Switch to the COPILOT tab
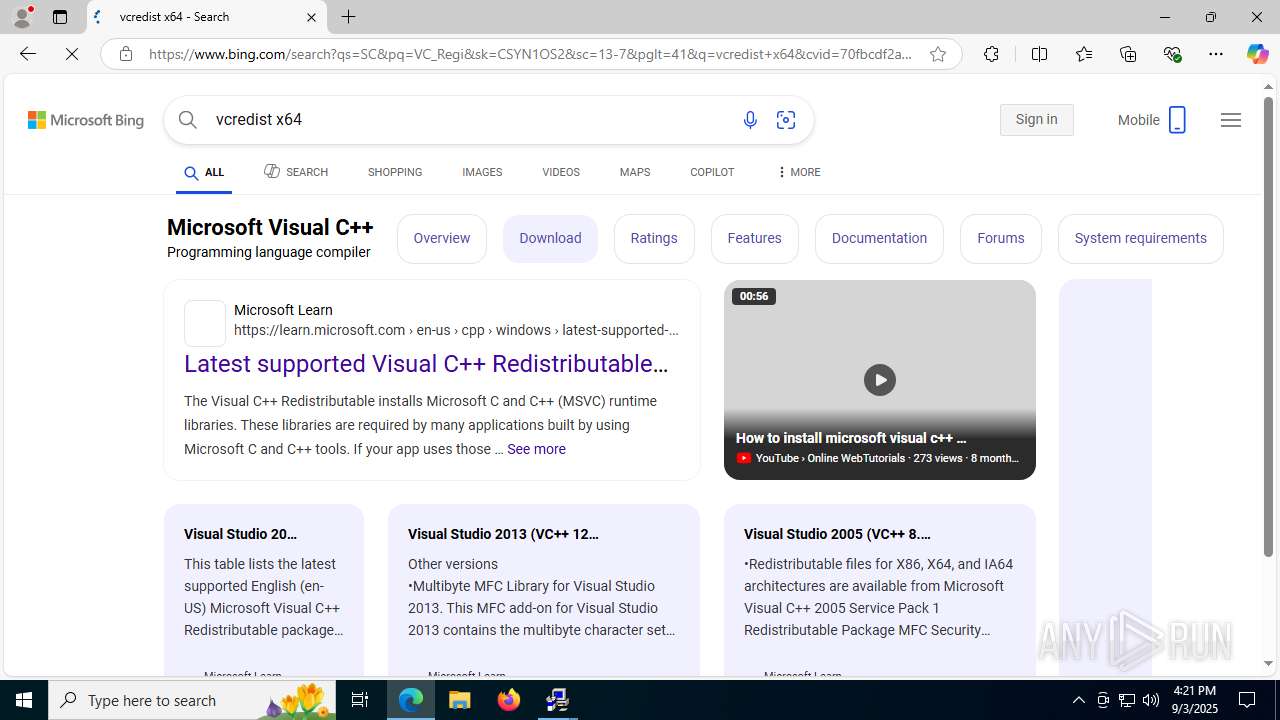 pos(712,172)
